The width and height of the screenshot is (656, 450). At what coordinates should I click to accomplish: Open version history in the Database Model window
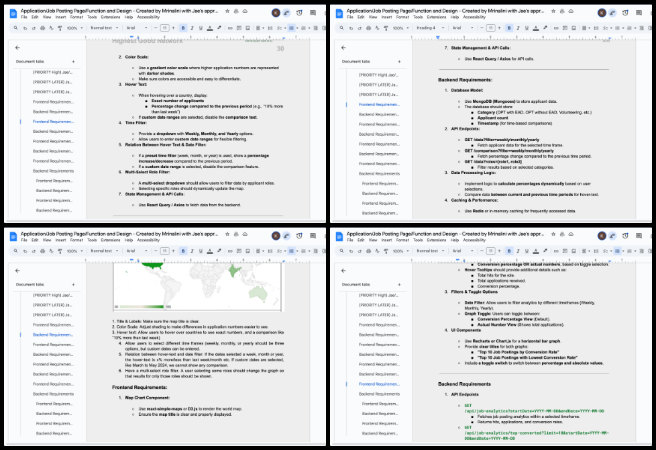pos(625,13)
